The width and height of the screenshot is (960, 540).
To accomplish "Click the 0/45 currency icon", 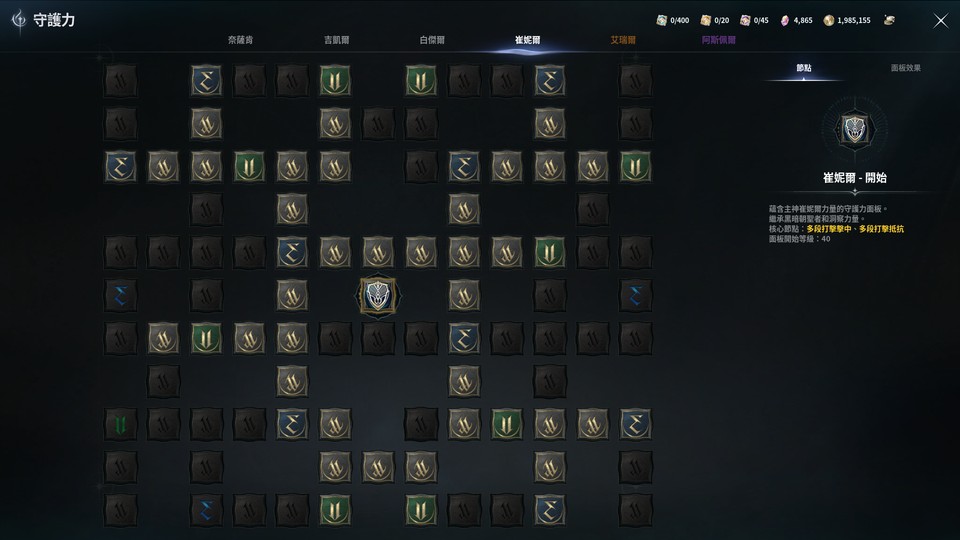I will [x=744, y=20].
